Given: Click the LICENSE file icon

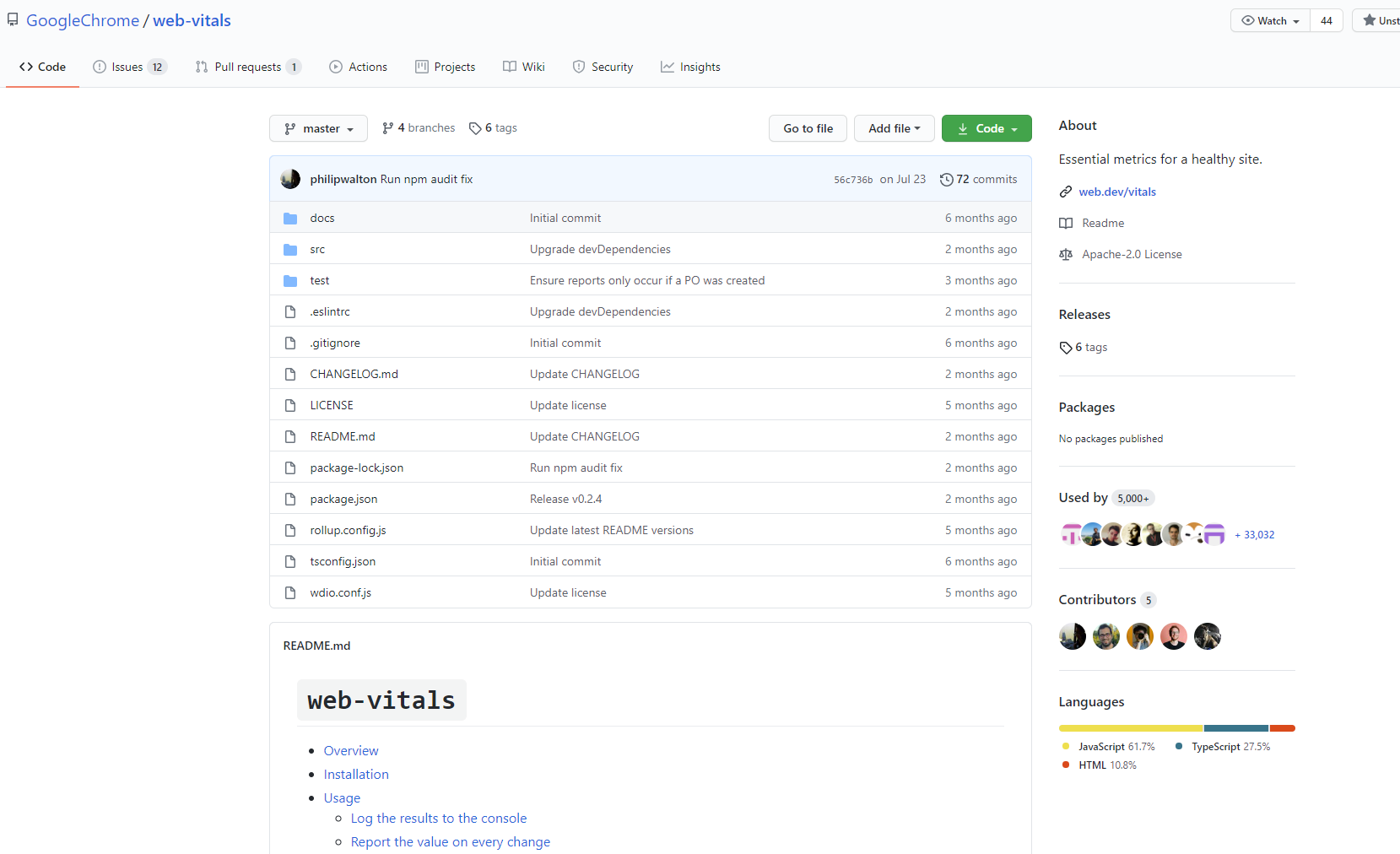Looking at the screenshot, I should [290, 405].
